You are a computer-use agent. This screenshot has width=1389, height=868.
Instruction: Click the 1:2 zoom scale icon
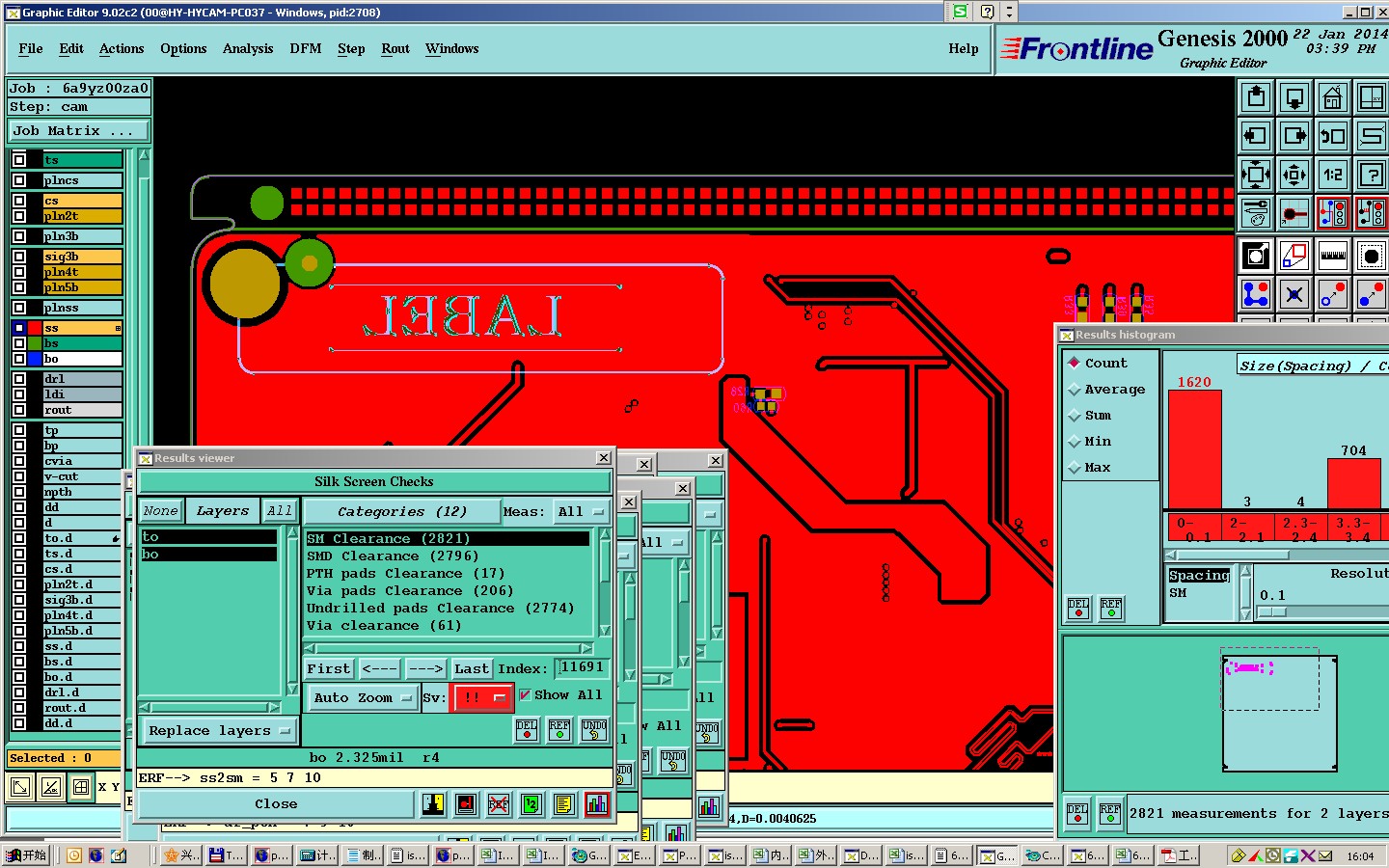point(1333,175)
